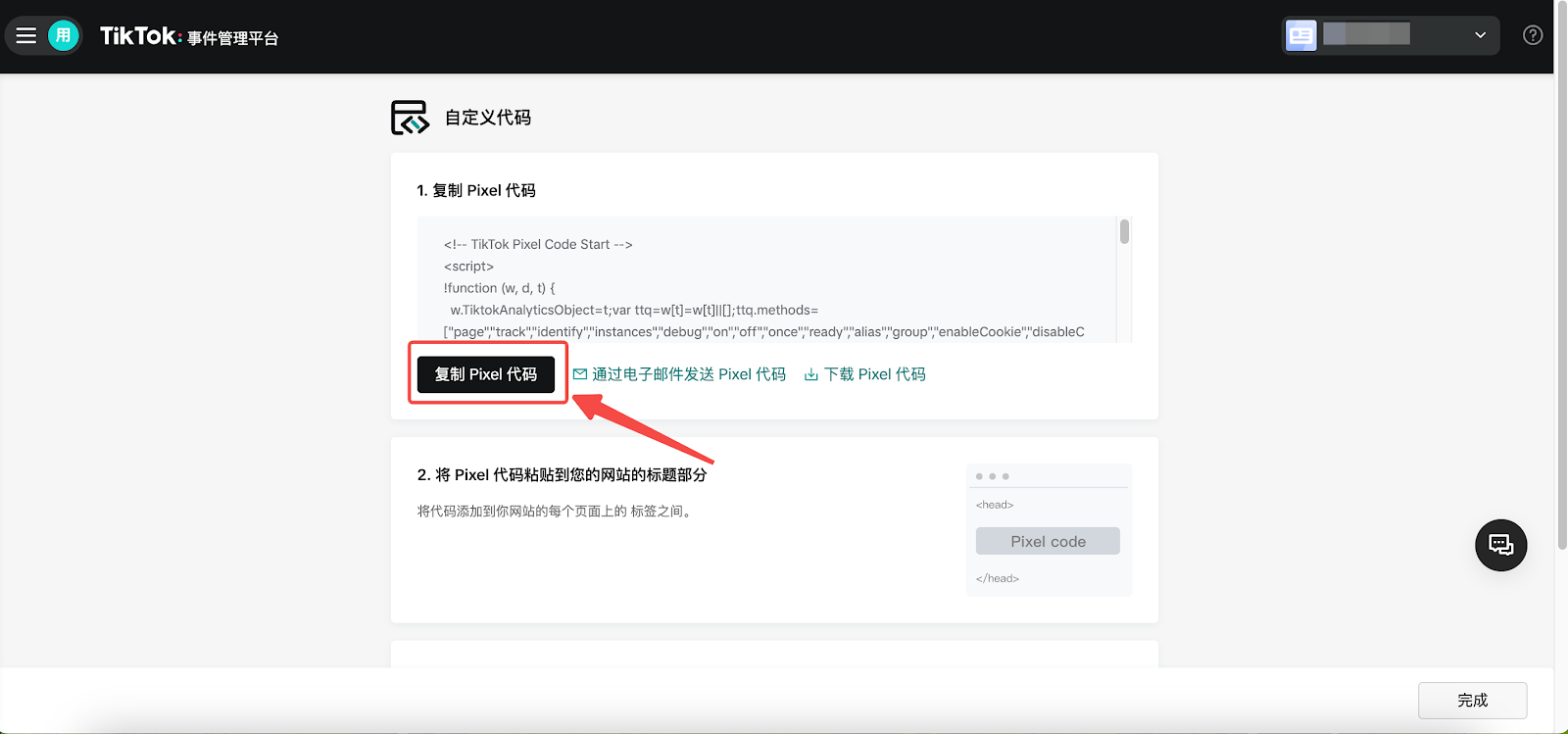Click the 复制 Pixel 代码 button
1568x734 pixels.
pyautogui.click(x=486, y=374)
